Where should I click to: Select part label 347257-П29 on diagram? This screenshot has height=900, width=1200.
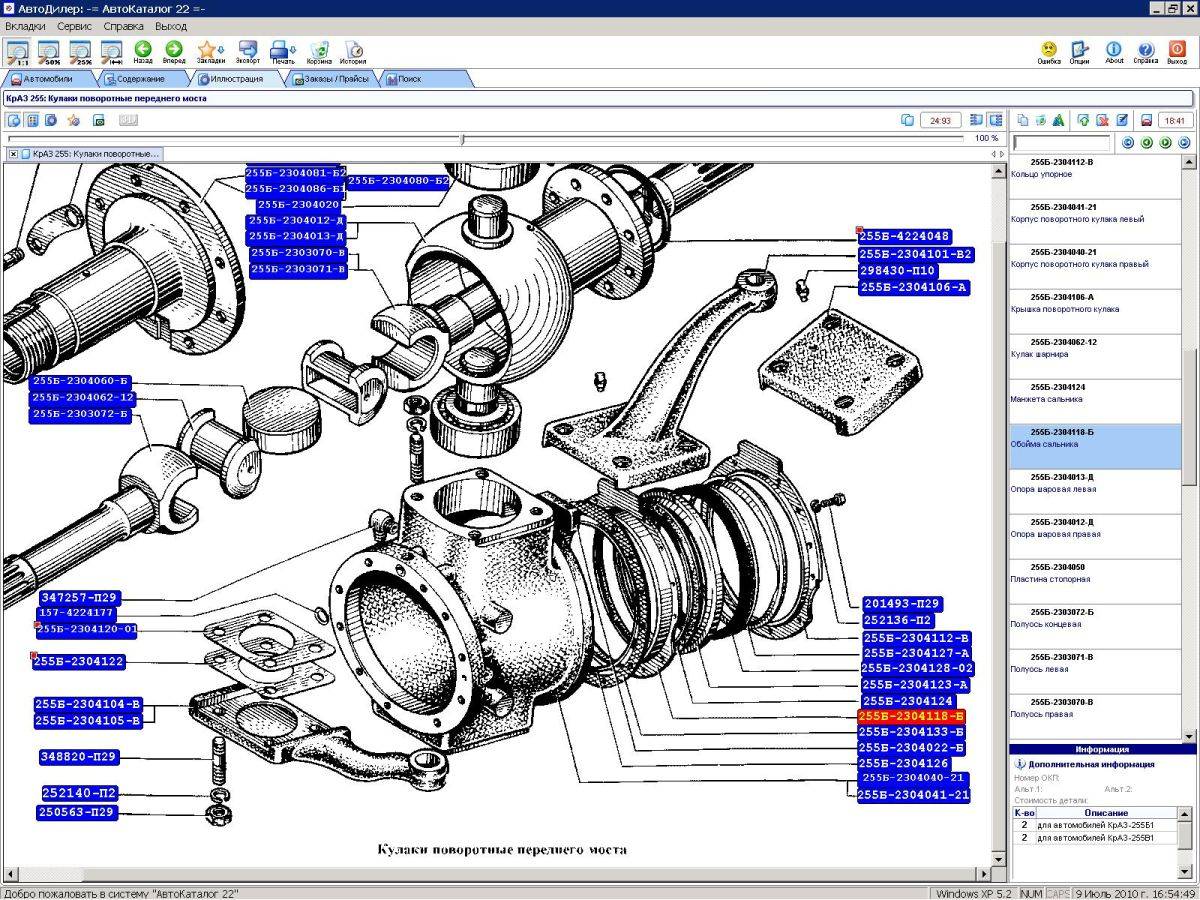coord(78,597)
